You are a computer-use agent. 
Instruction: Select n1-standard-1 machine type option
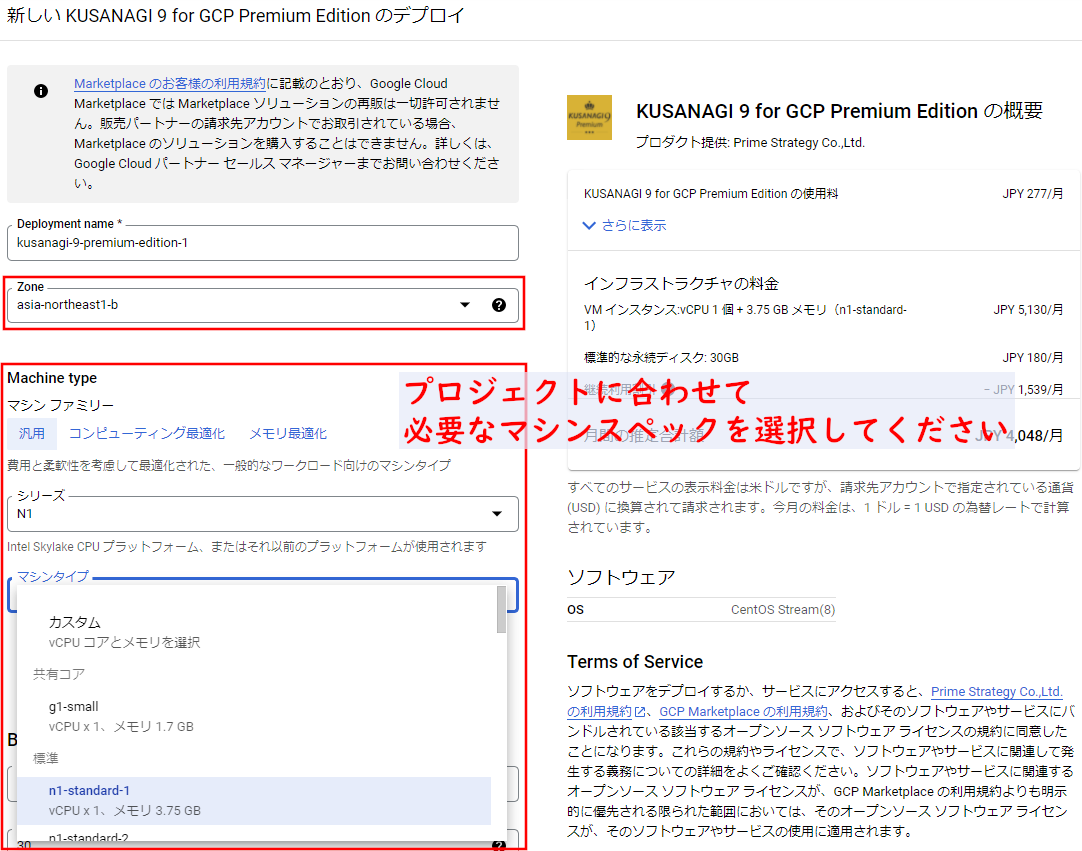(254, 801)
